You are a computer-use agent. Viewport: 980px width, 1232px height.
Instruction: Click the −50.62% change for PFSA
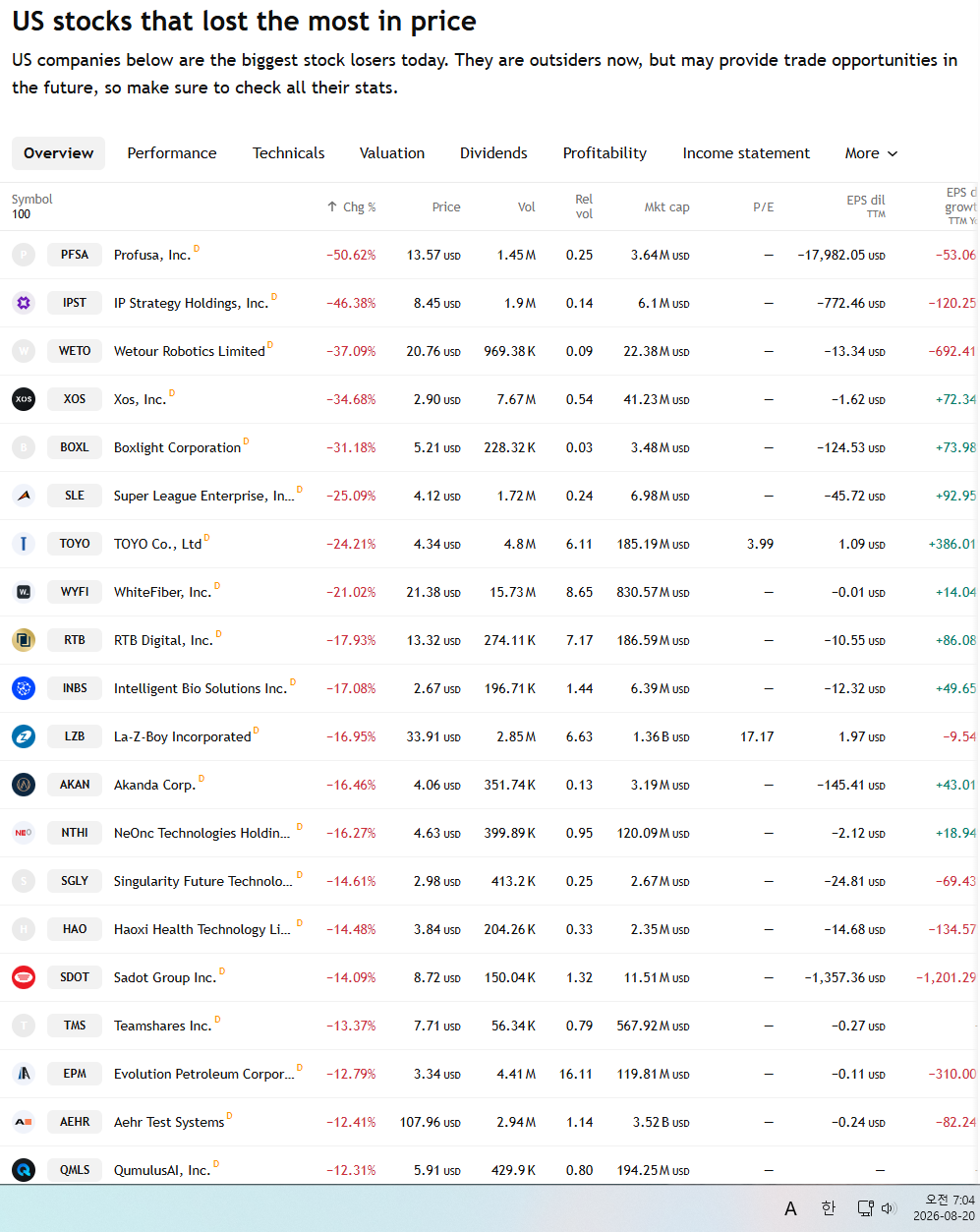(351, 255)
